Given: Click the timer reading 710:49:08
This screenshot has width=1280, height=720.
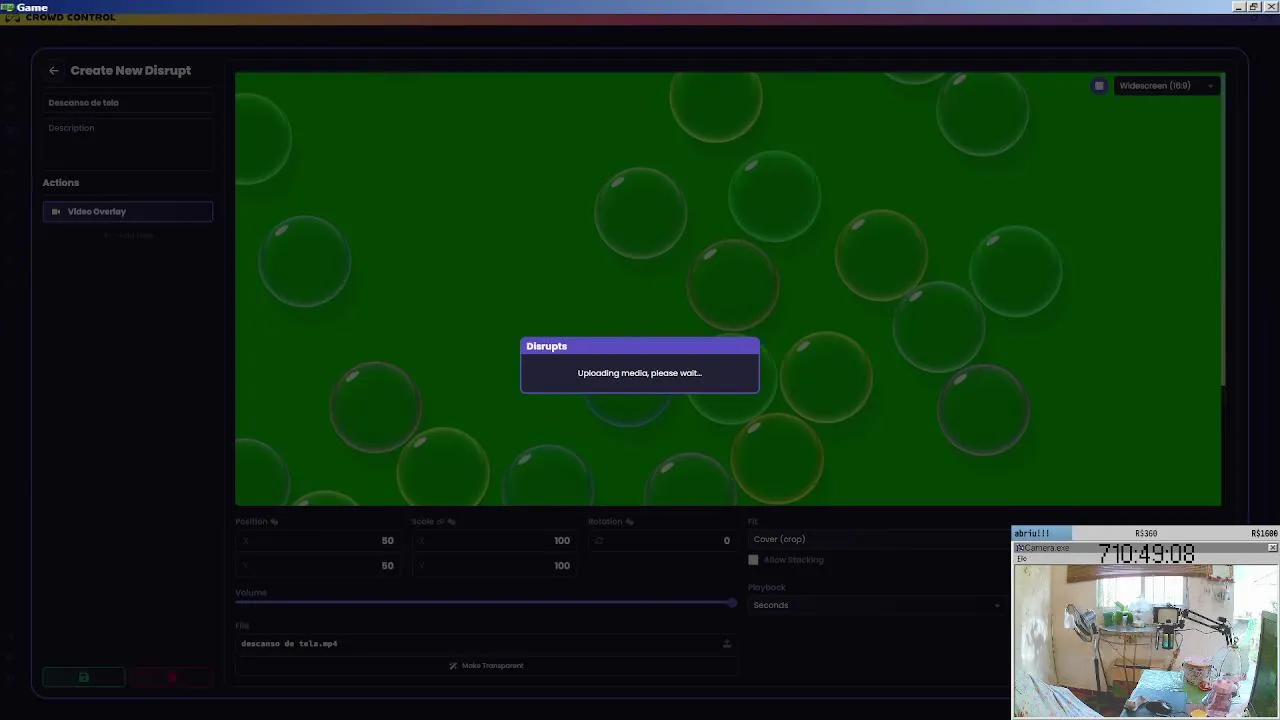Looking at the screenshot, I should (x=1147, y=553).
